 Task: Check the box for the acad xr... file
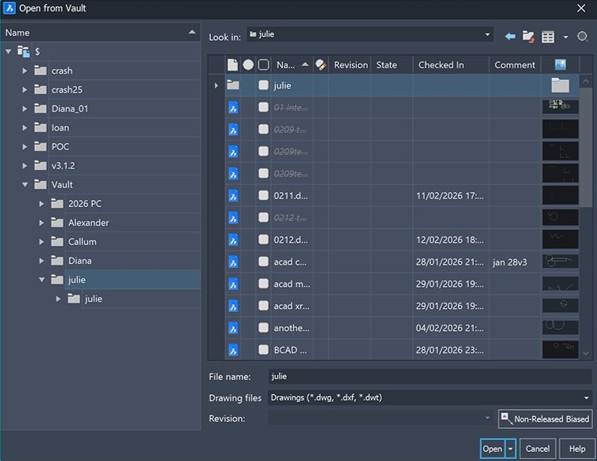[263, 306]
